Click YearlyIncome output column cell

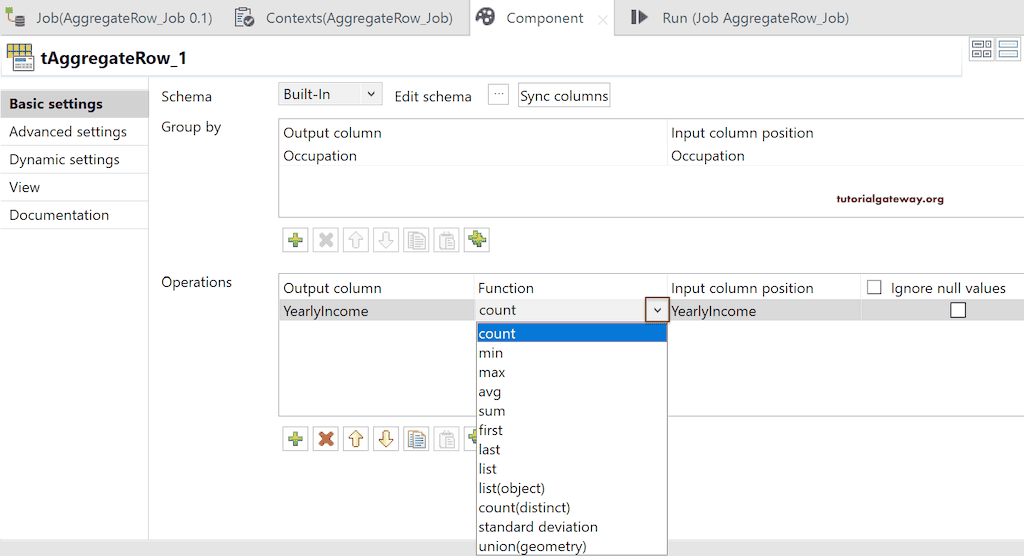tap(377, 311)
